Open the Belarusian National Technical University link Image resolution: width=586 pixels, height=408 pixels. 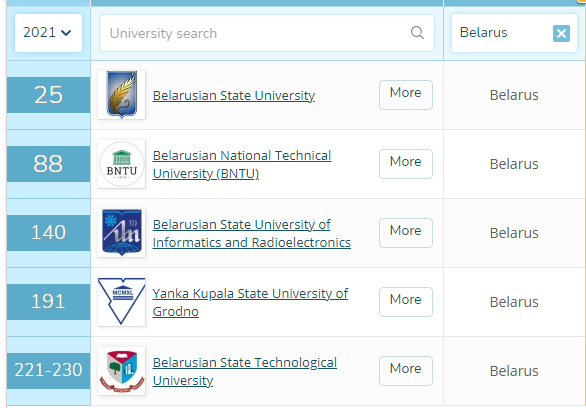click(242, 164)
